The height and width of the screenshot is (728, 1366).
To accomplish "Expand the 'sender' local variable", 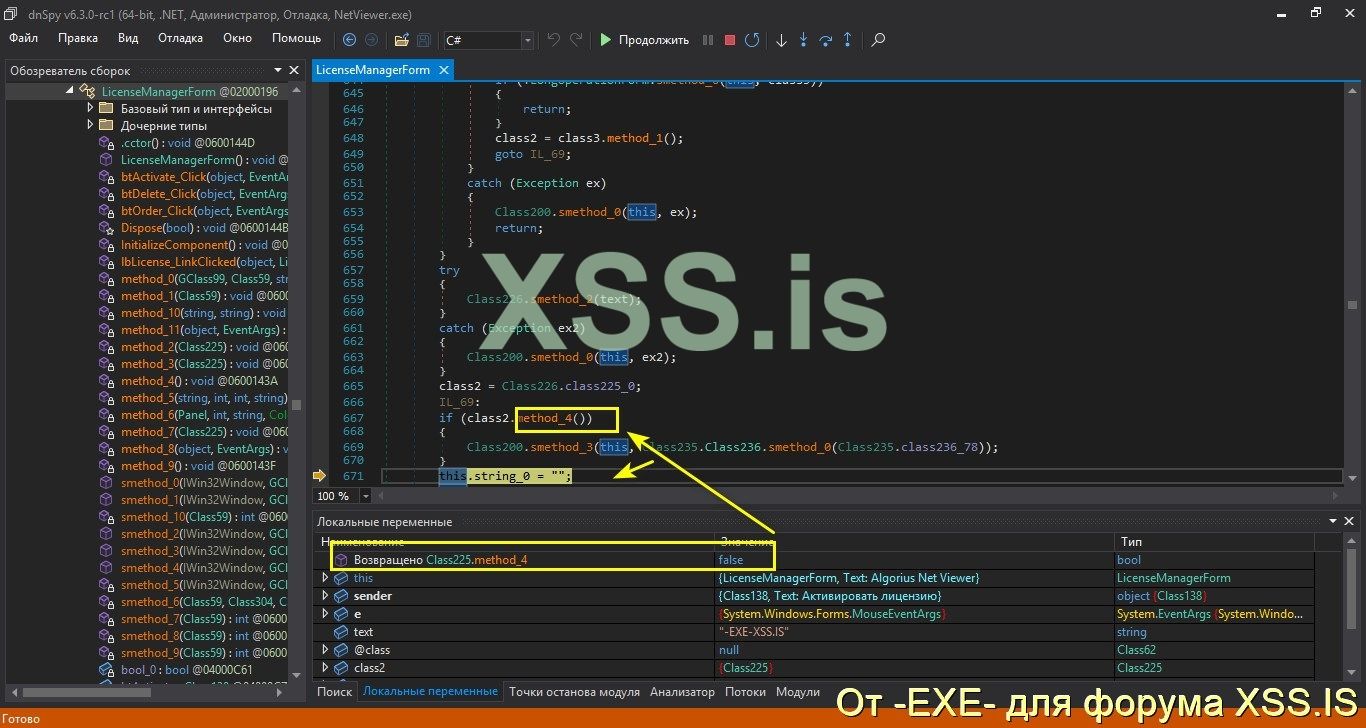I will click(325, 596).
